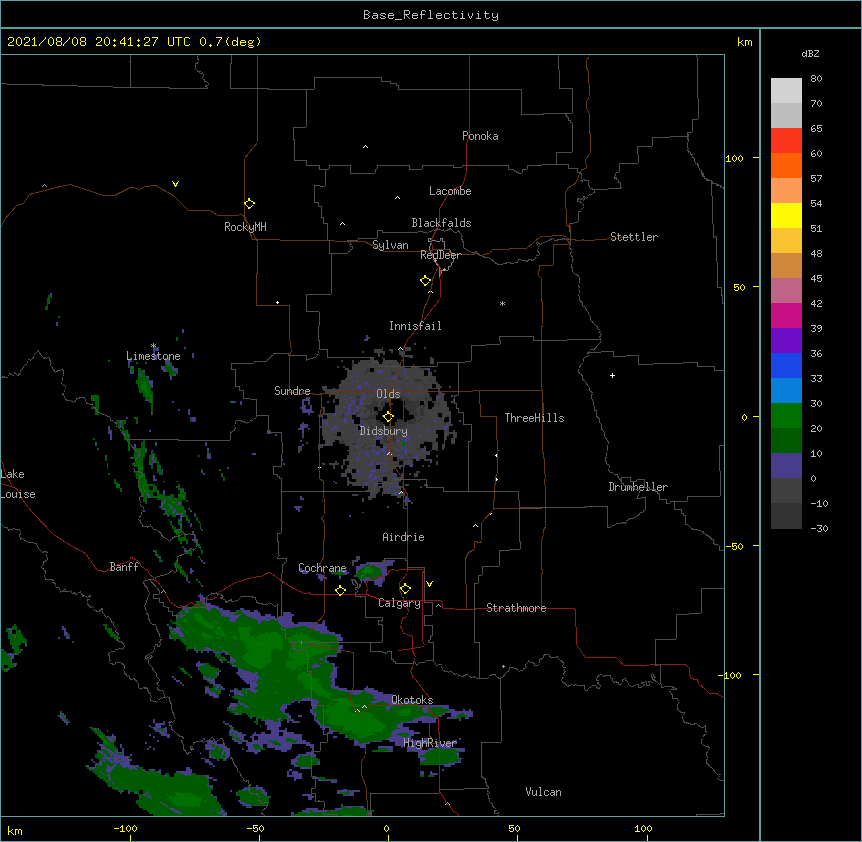Image resolution: width=862 pixels, height=842 pixels.
Task: Select the Olds label
Action: tap(388, 394)
